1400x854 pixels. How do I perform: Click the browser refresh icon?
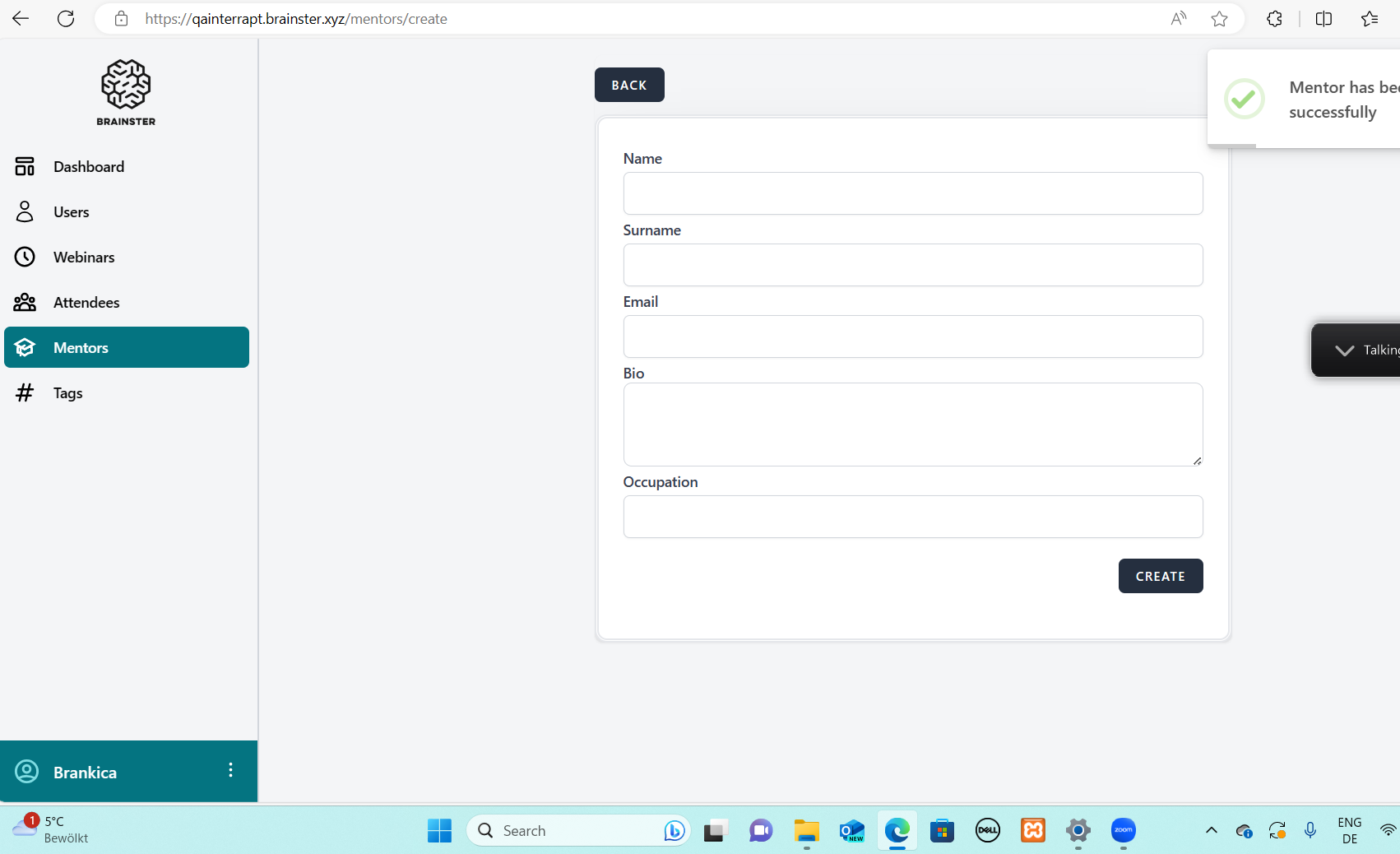pos(66,19)
